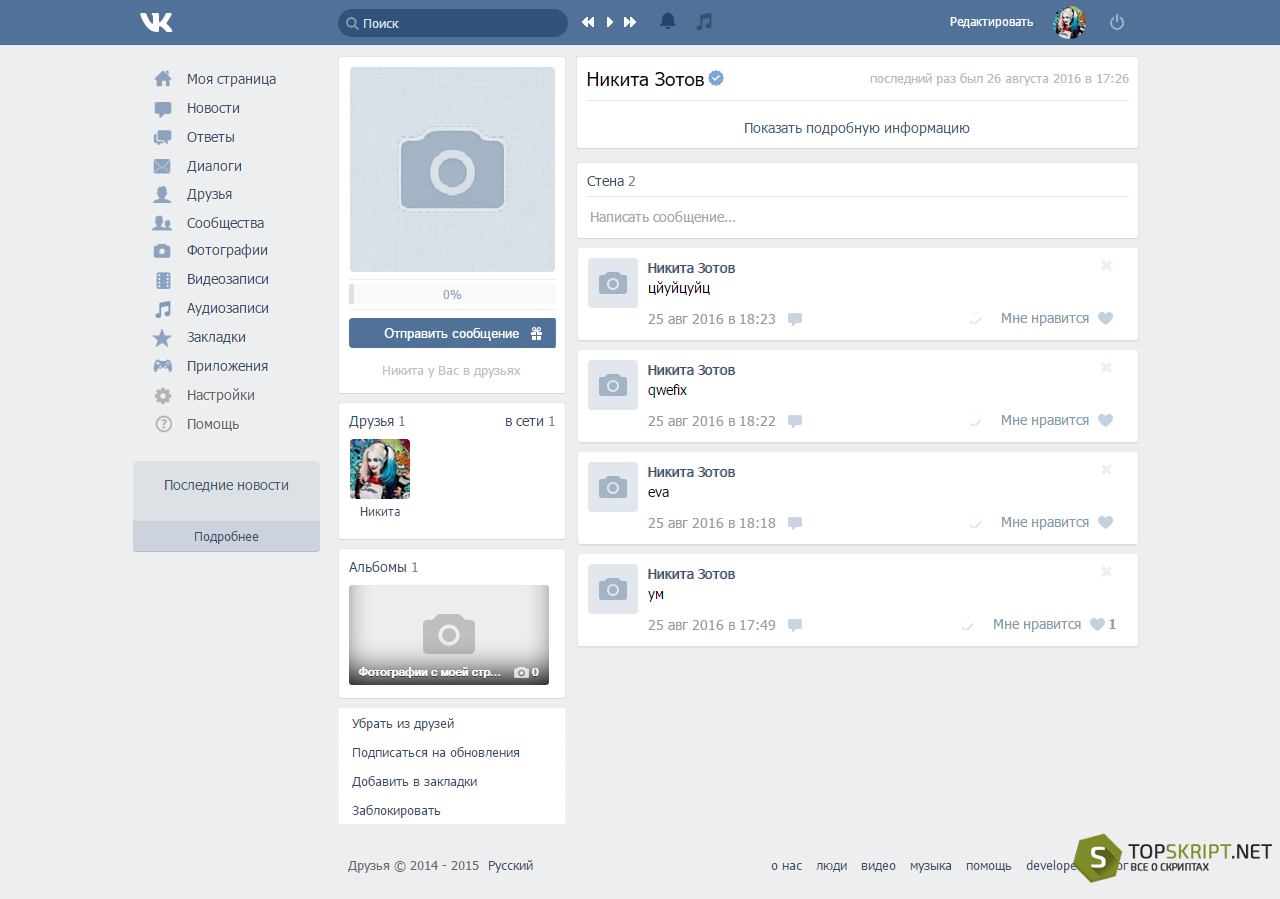Click comment icon on eva post
This screenshot has width=1280, height=899.
coord(795,524)
